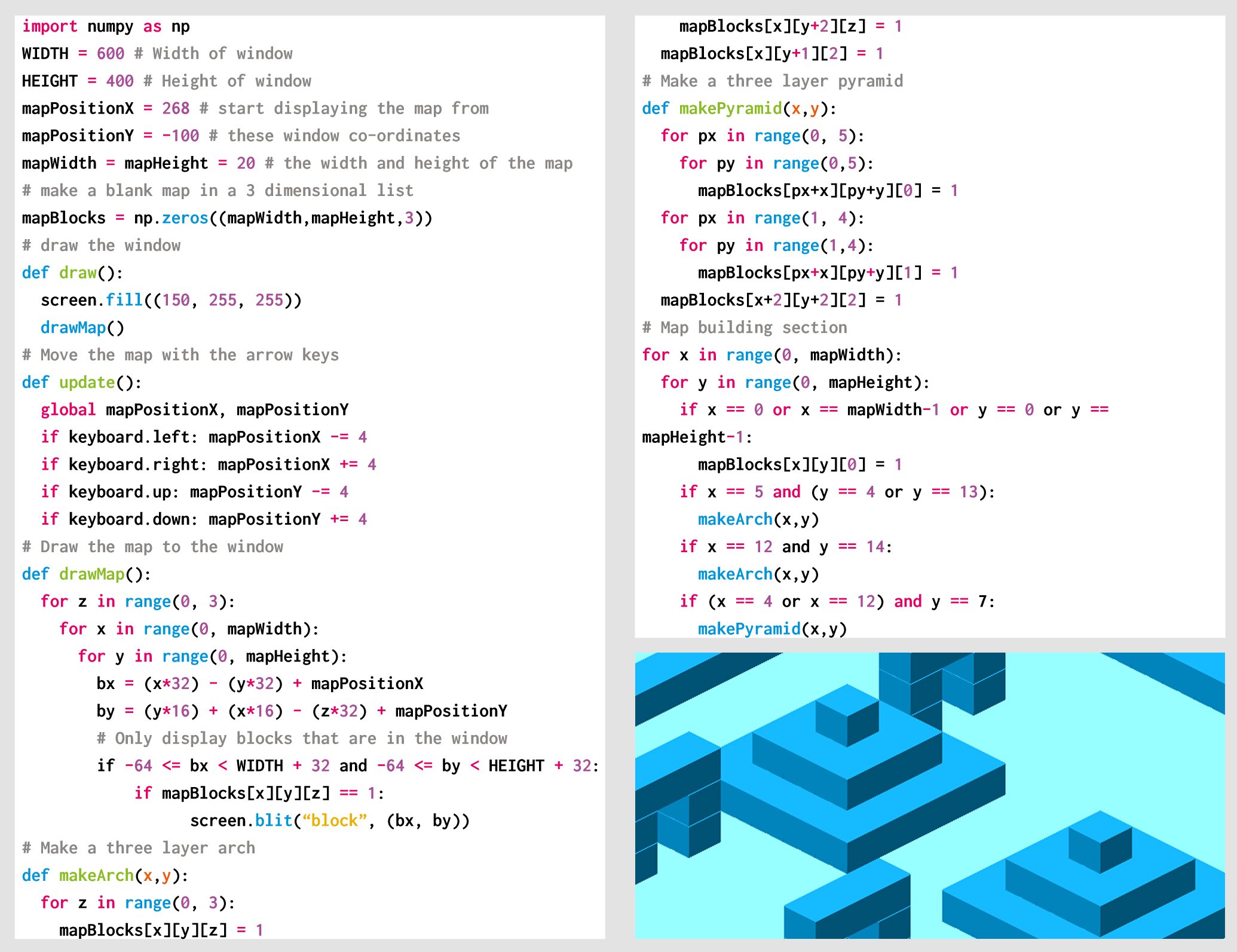Click the keyboard.down condition line
1237x952 pixels.
(206, 519)
